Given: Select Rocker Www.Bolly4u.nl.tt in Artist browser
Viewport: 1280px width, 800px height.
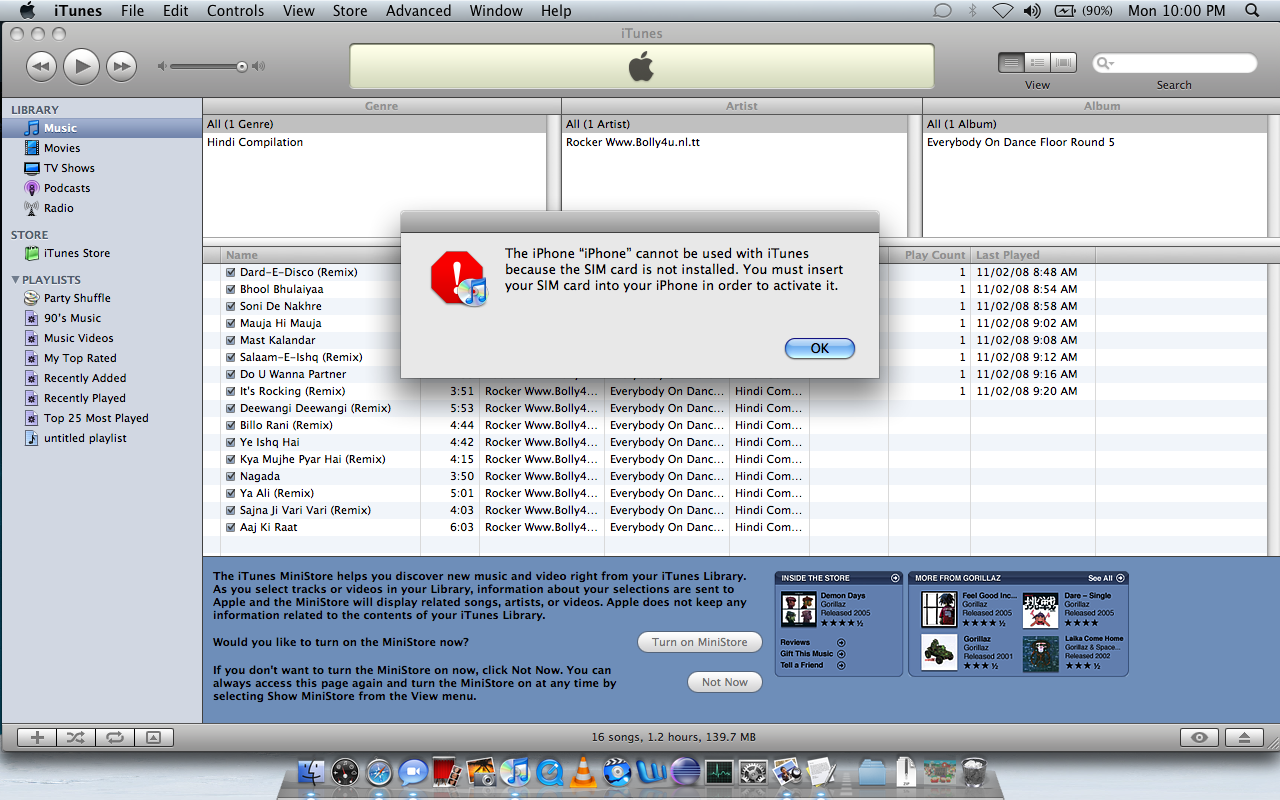Looking at the screenshot, I should [x=633, y=142].
